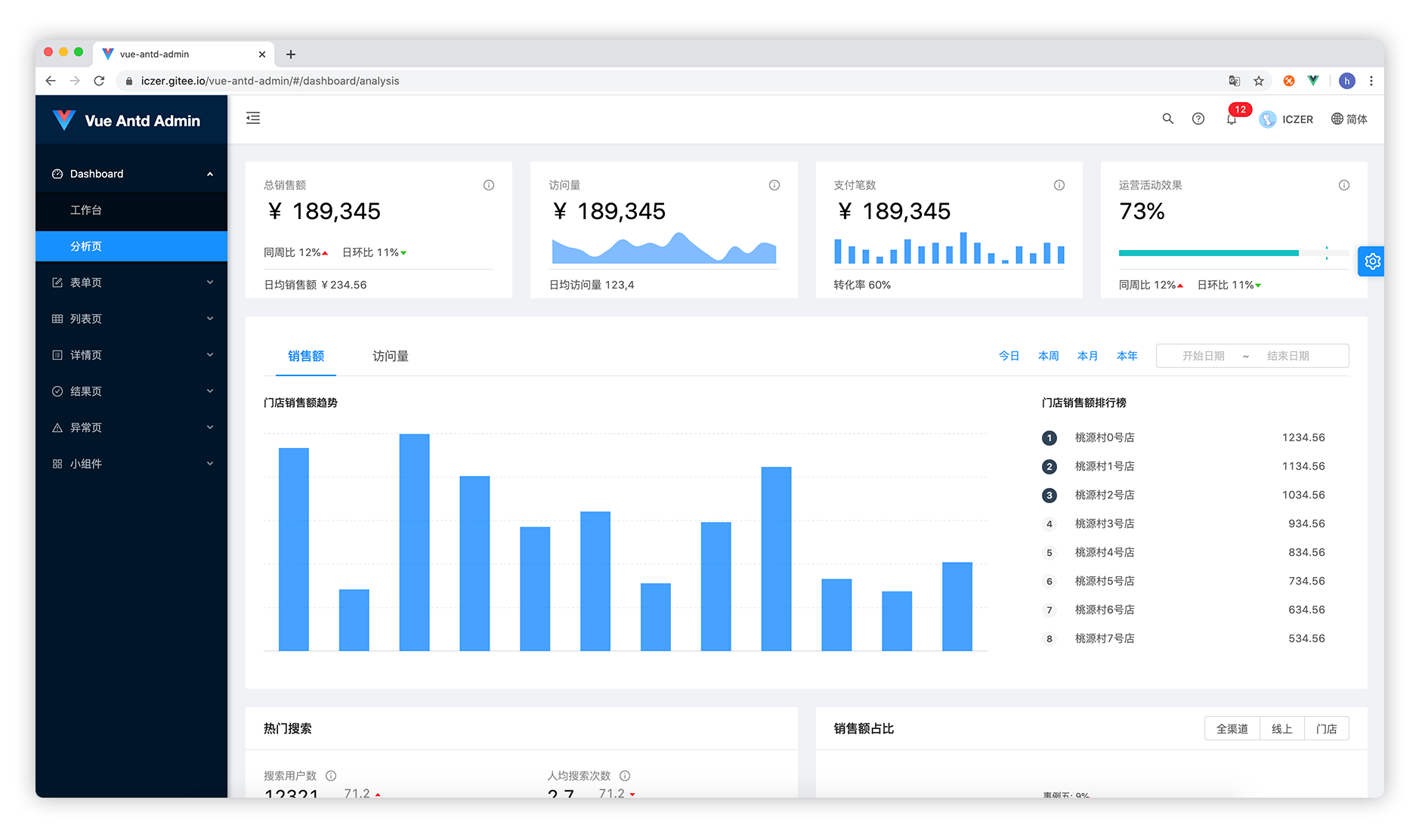Filter sales by 本周 link
The width and height of the screenshot is (1422, 840).
click(1048, 356)
